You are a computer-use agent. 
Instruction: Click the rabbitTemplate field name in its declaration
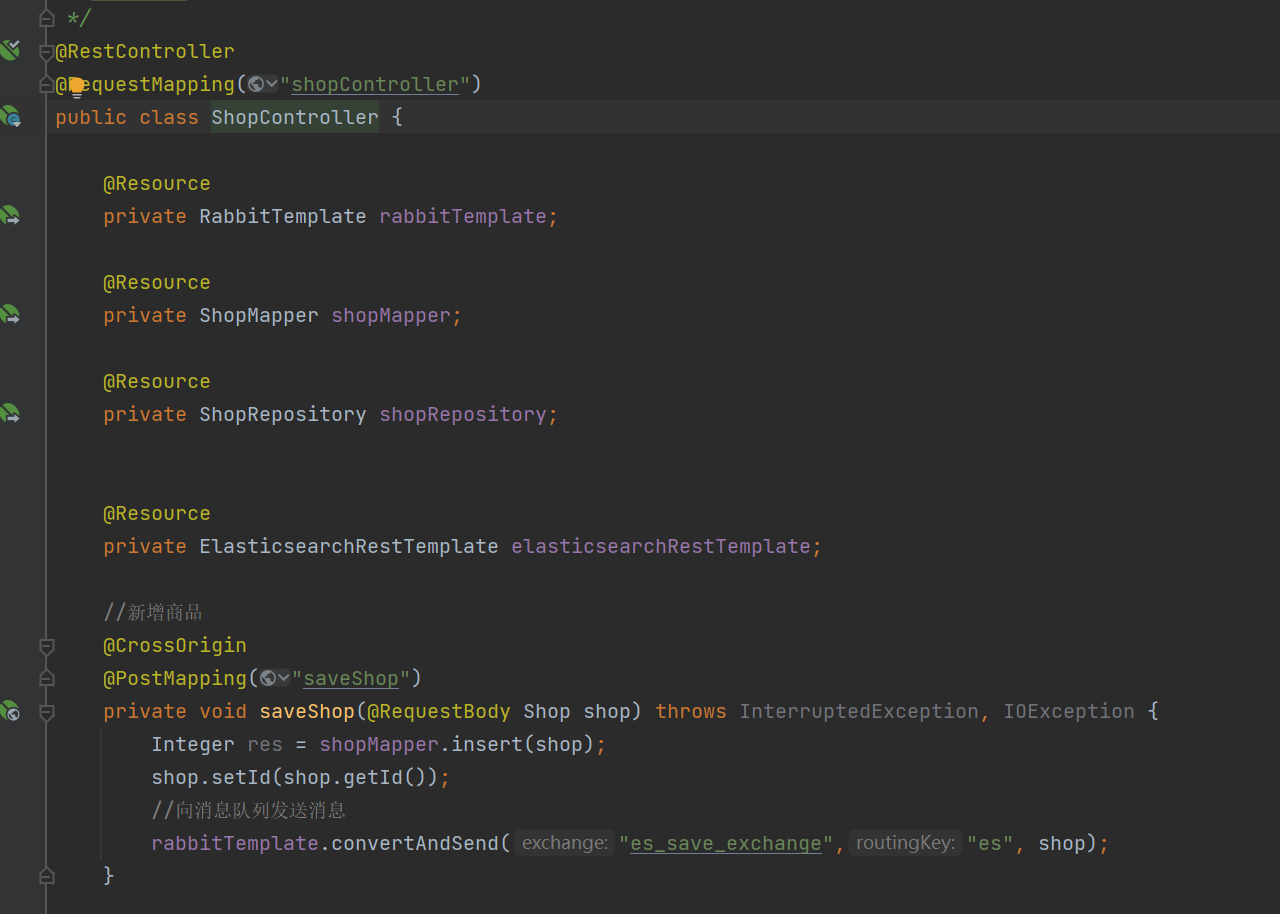click(463, 216)
